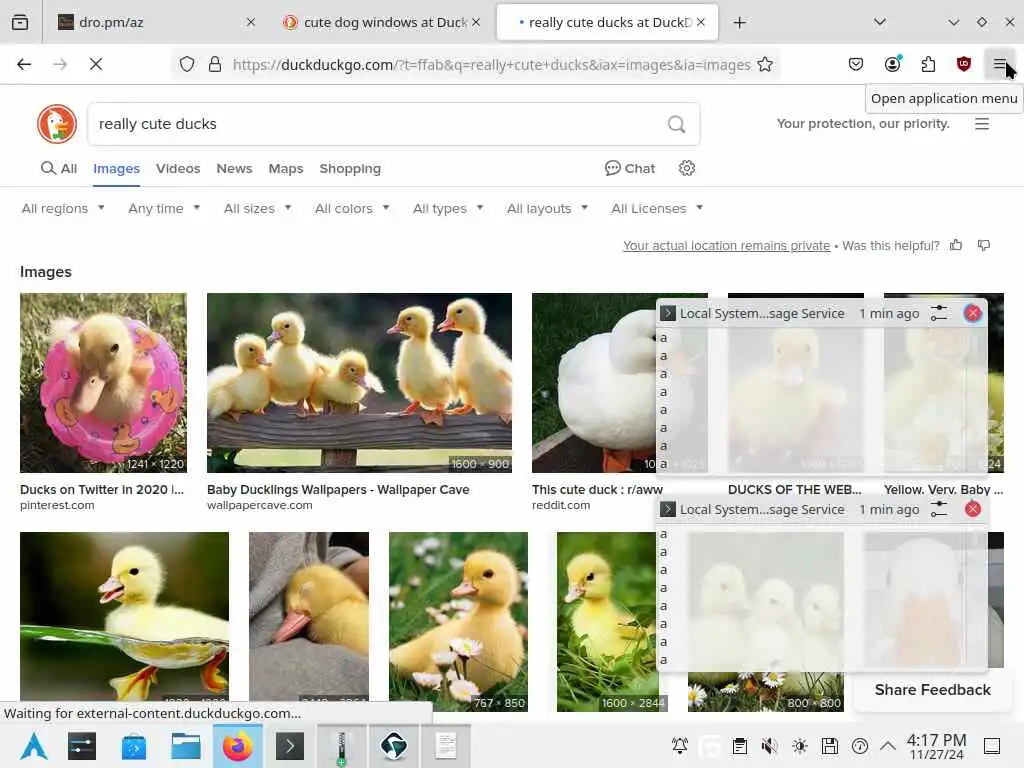Open All sizes filter dropdown
This screenshot has height=768, width=1024.
tap(257, 208)
